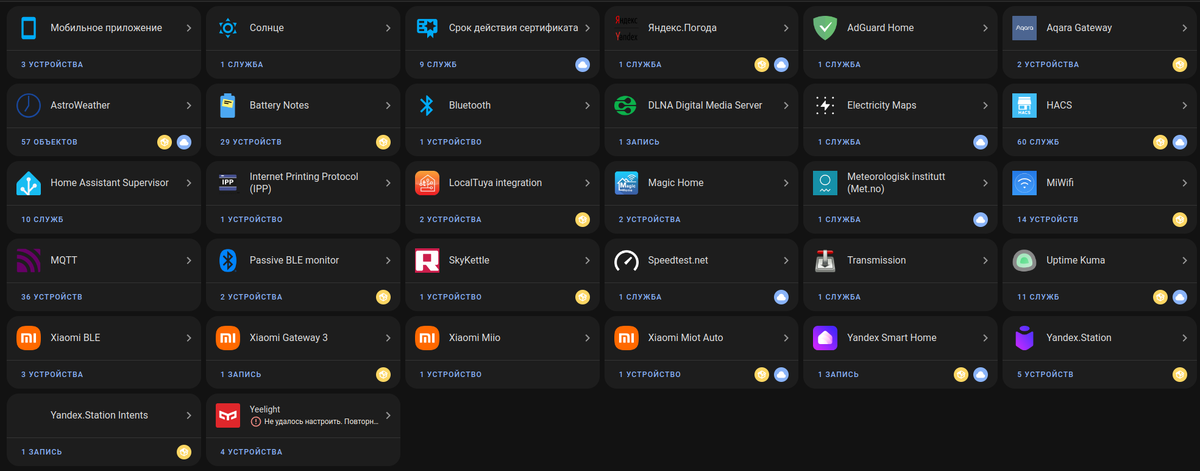Open the 3 устройства link under Мобильное приложение
This screenshot has height=471, width=1200.
point(52,64)
